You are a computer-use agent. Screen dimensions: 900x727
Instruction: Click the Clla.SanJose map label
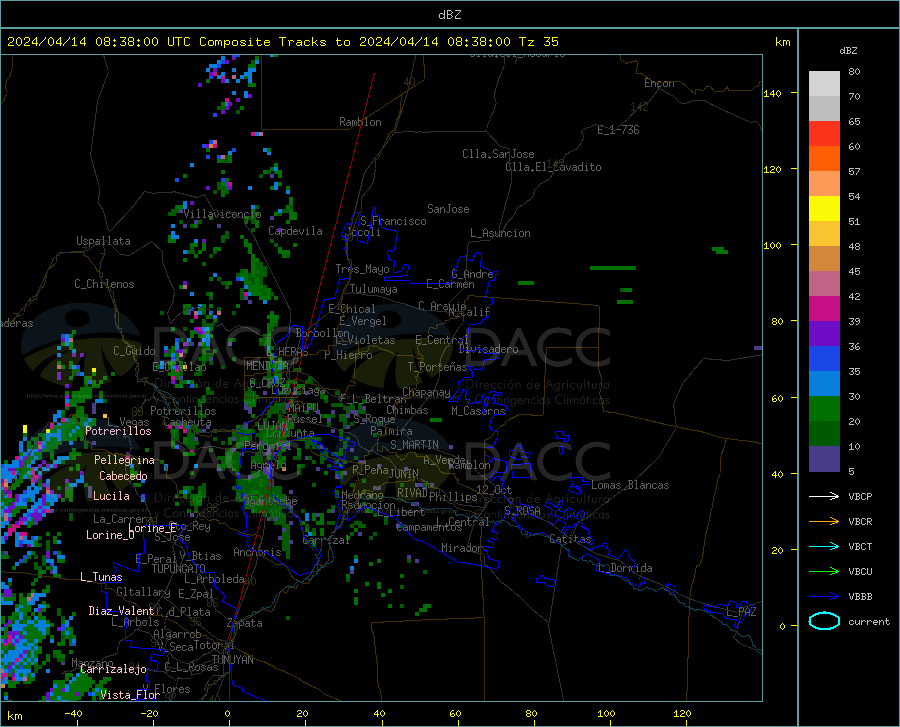[498, 154]
